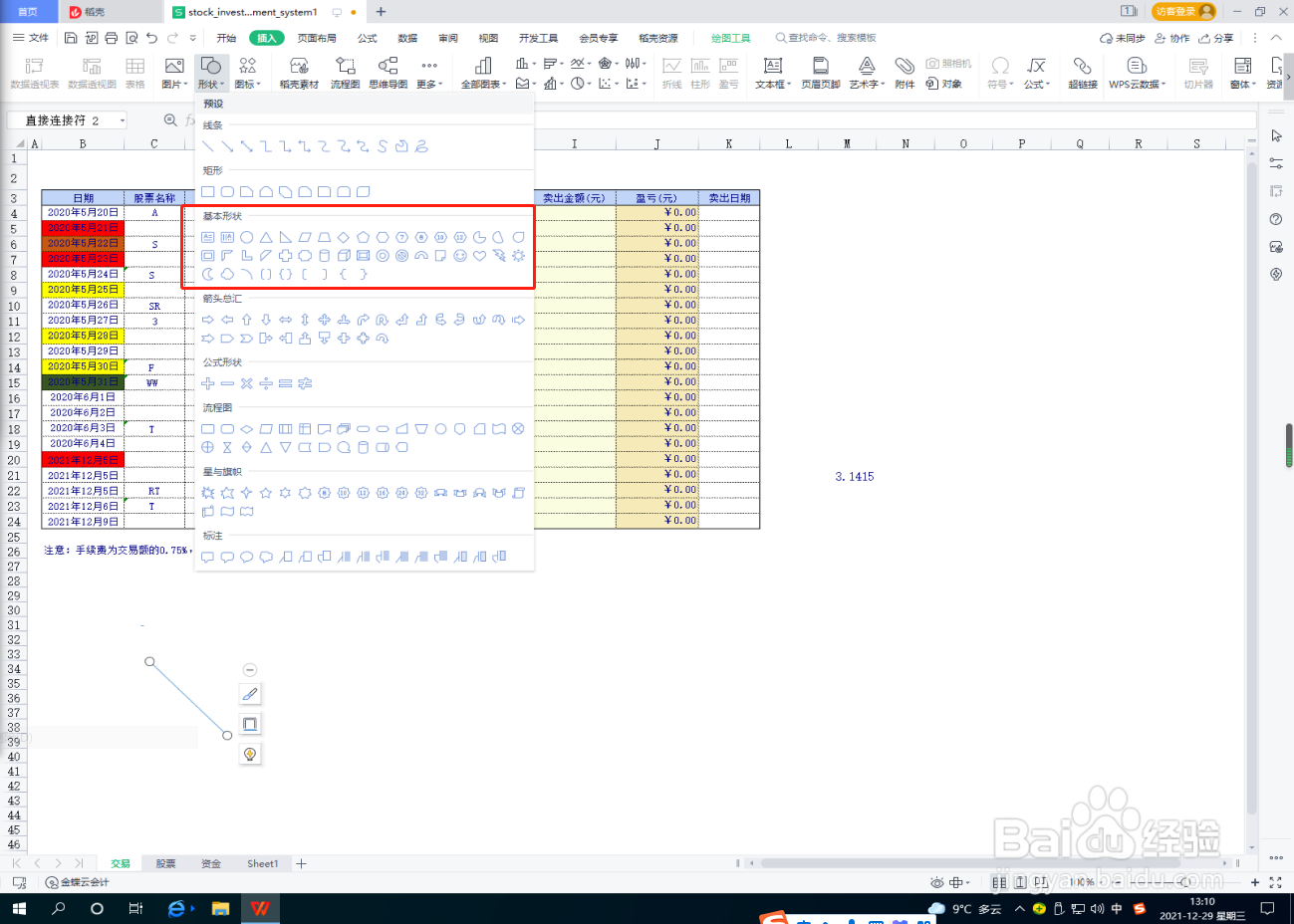Insert the rectangular callout under 标注
The image size is (1294, 924).
(x=207, y=557)
